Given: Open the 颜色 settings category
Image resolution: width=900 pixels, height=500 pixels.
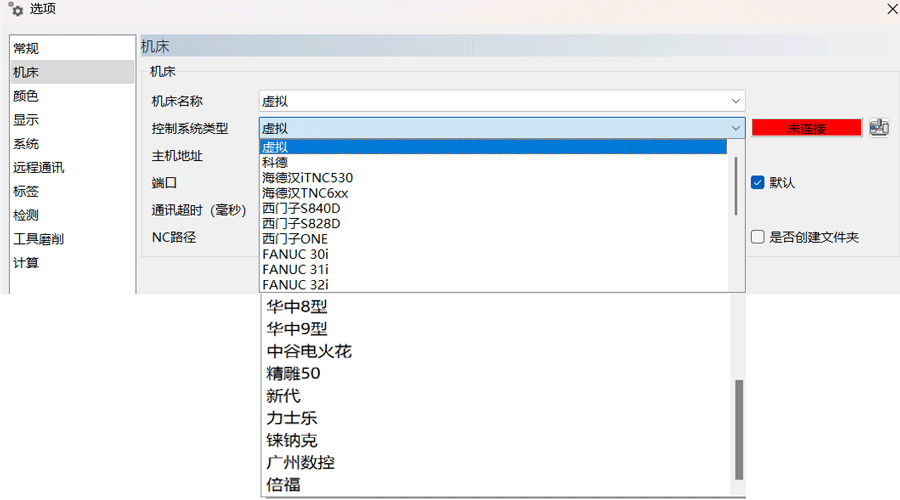Looking at the screenshot, I should pyautogui.click(x=72, y=96).
